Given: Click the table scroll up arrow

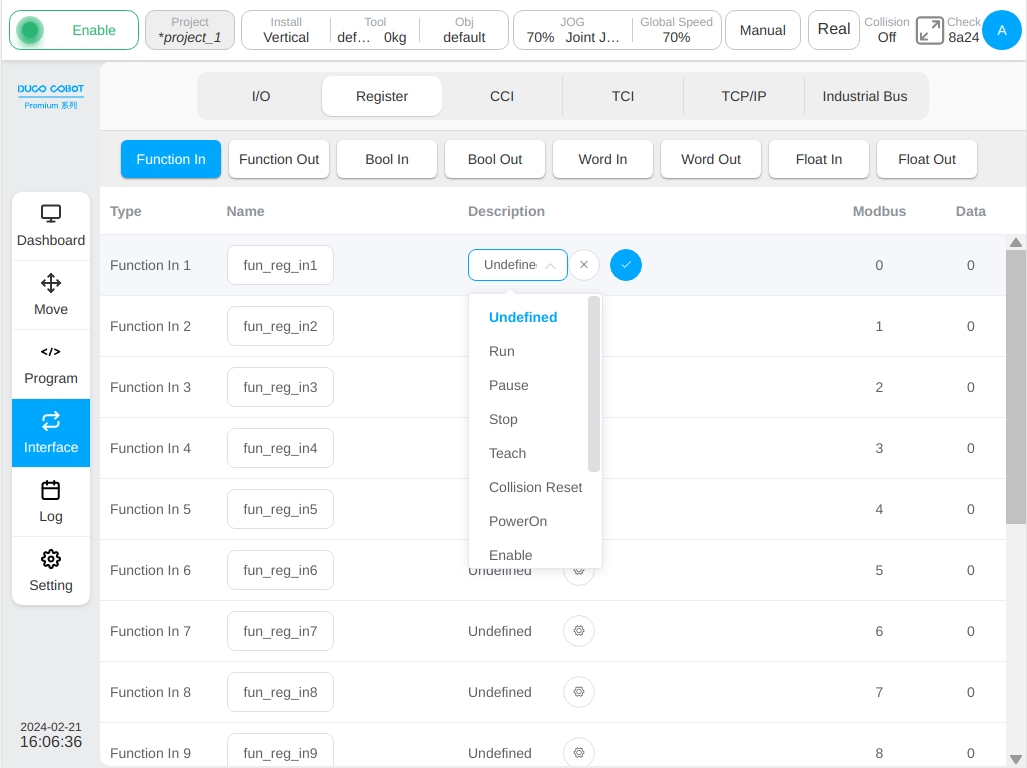Looking at the screenshot, I should pyautogui.click(x=1016, y=242).
